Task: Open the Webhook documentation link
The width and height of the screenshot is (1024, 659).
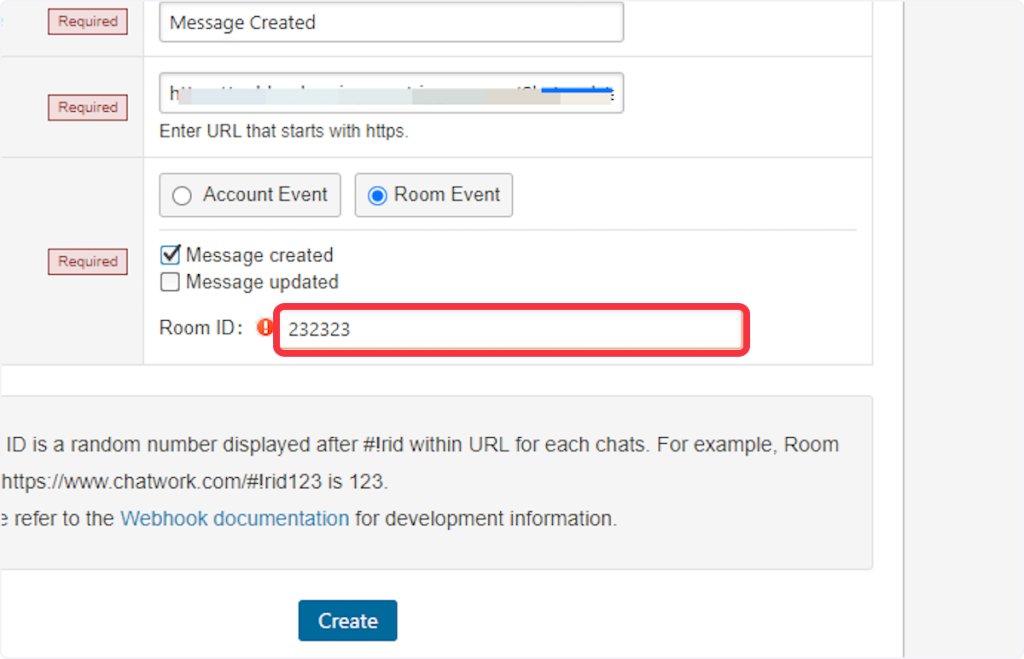Action: click(234, 519)
